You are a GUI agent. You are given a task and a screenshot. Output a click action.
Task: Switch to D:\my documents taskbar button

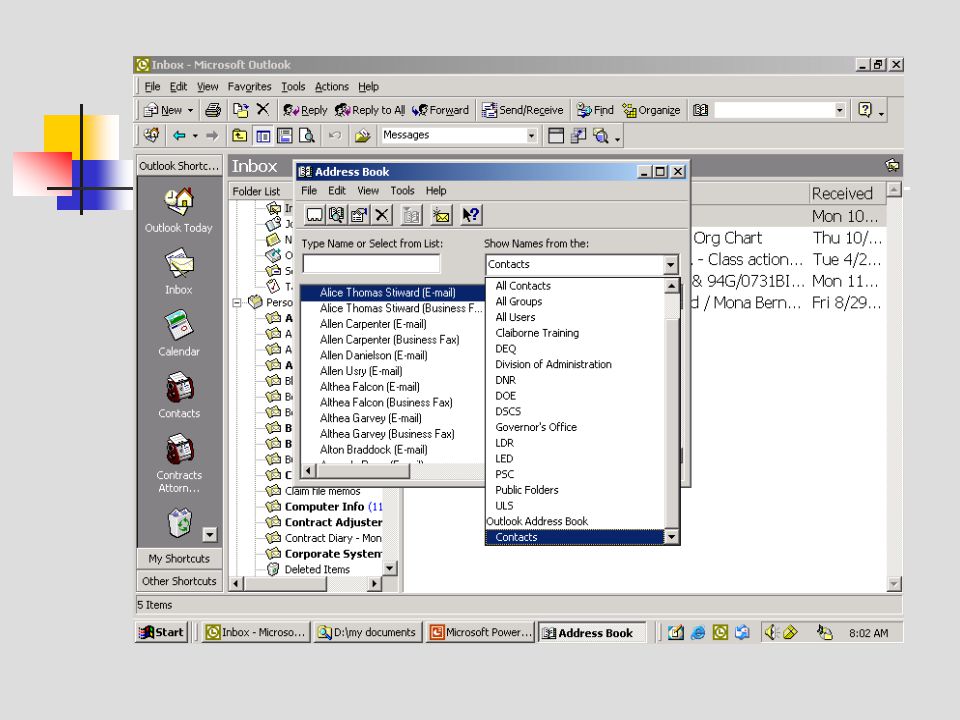click(367, 632)
